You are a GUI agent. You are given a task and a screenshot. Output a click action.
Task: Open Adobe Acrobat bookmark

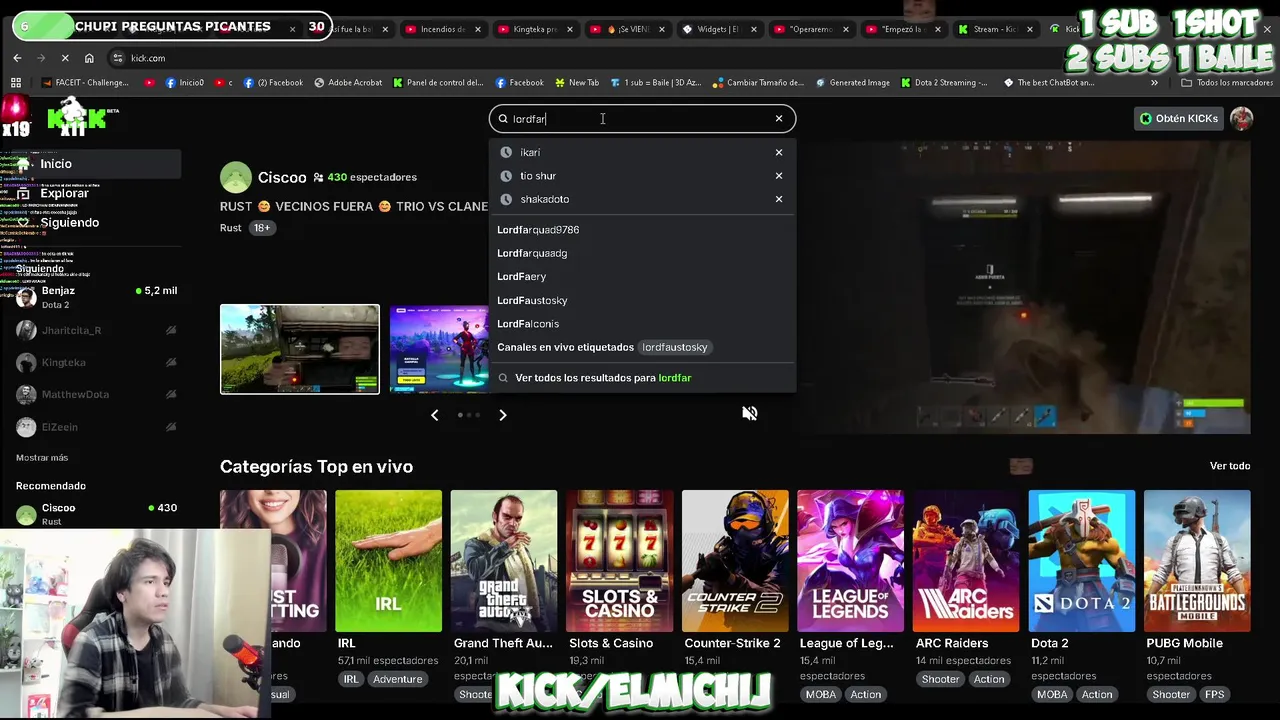pyautogui.click(x=347, y=83)
